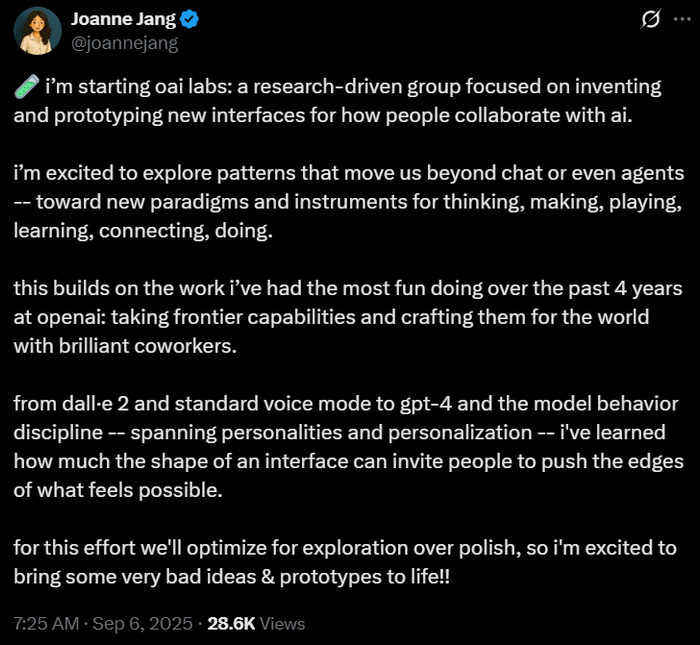The height and width of the screenshot is (645, 700).
Task: Click the Views label beside the count
Action: click(x=282, y=624)
